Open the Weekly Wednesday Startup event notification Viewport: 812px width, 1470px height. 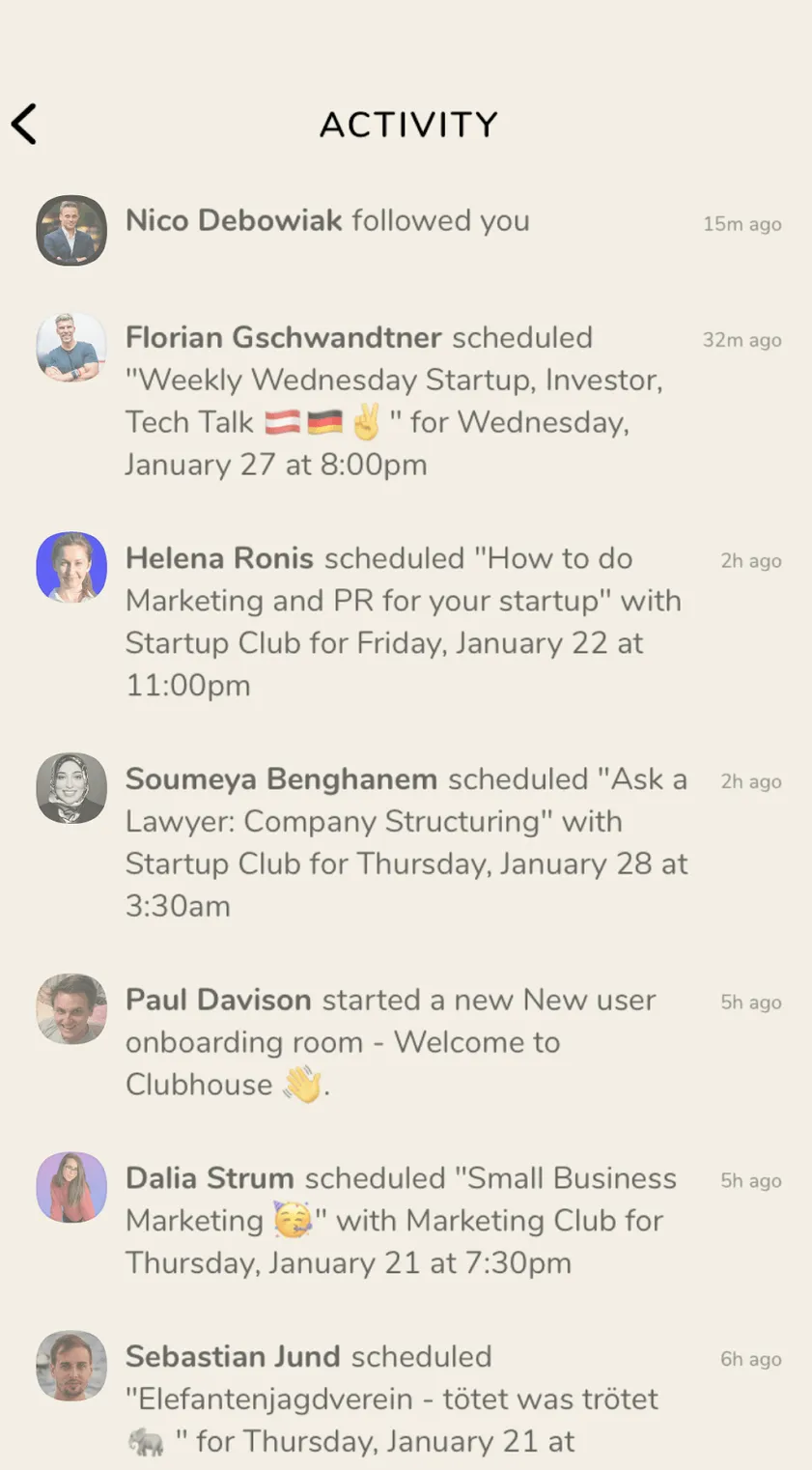(x=394, y=401)
